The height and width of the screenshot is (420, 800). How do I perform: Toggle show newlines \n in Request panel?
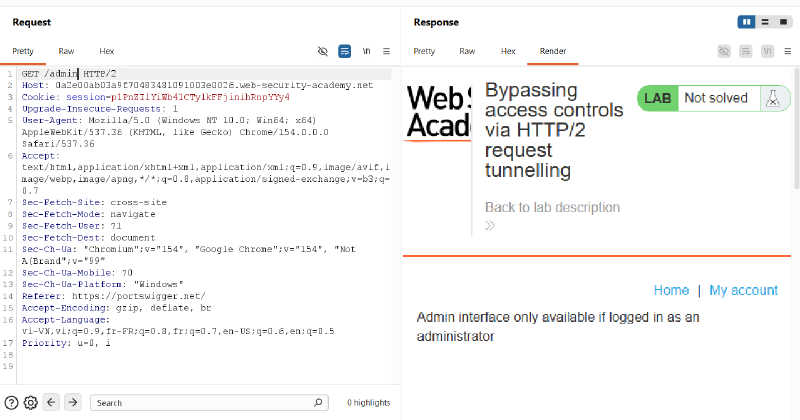pos(366,51)
